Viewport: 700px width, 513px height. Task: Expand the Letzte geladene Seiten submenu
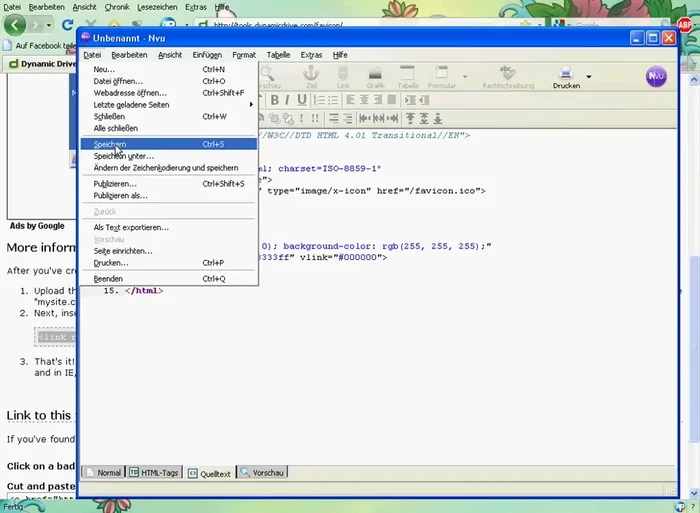(x=169, y=104)
